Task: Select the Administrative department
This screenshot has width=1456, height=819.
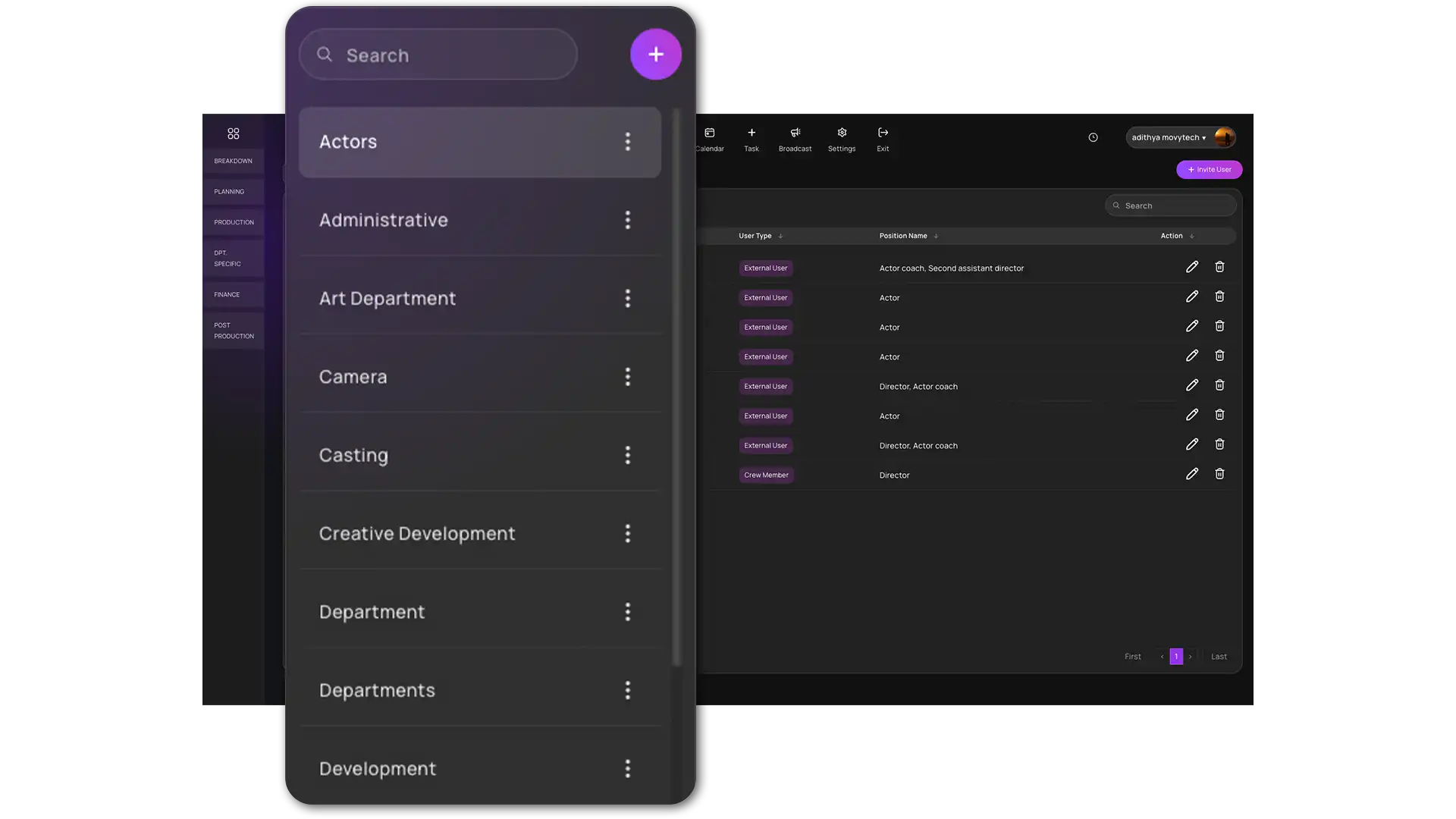Action: (x=480, y=220)
